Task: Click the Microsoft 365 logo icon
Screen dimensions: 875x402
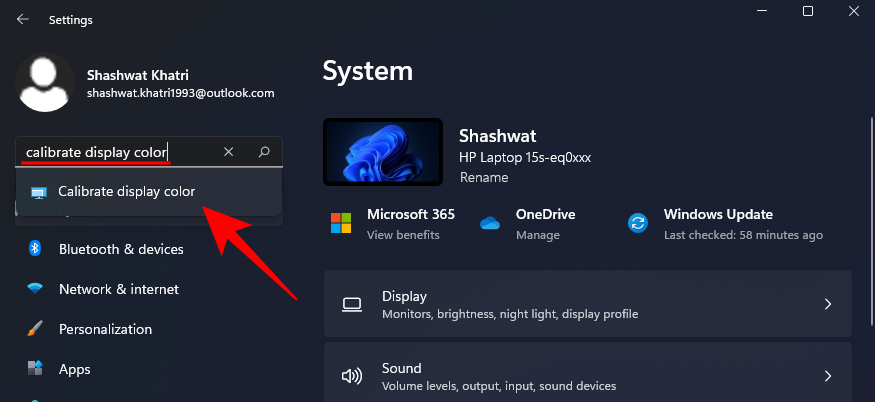Action: pyautogui.click(x=342, y=223)
